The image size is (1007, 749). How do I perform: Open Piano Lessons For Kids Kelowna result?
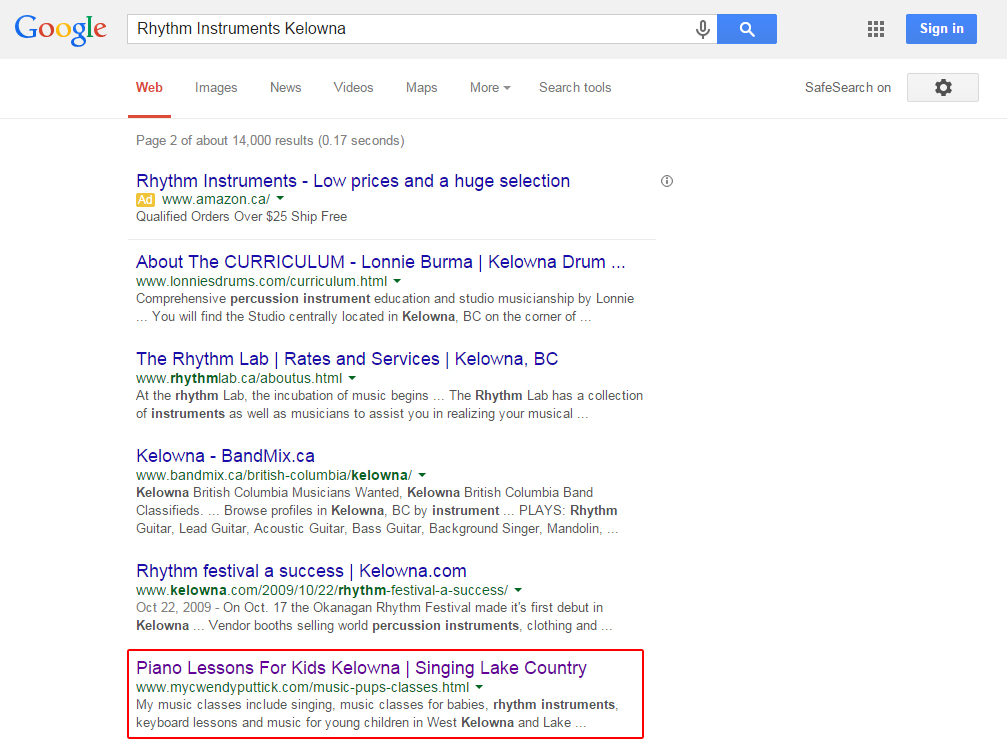tap(361, 668)
